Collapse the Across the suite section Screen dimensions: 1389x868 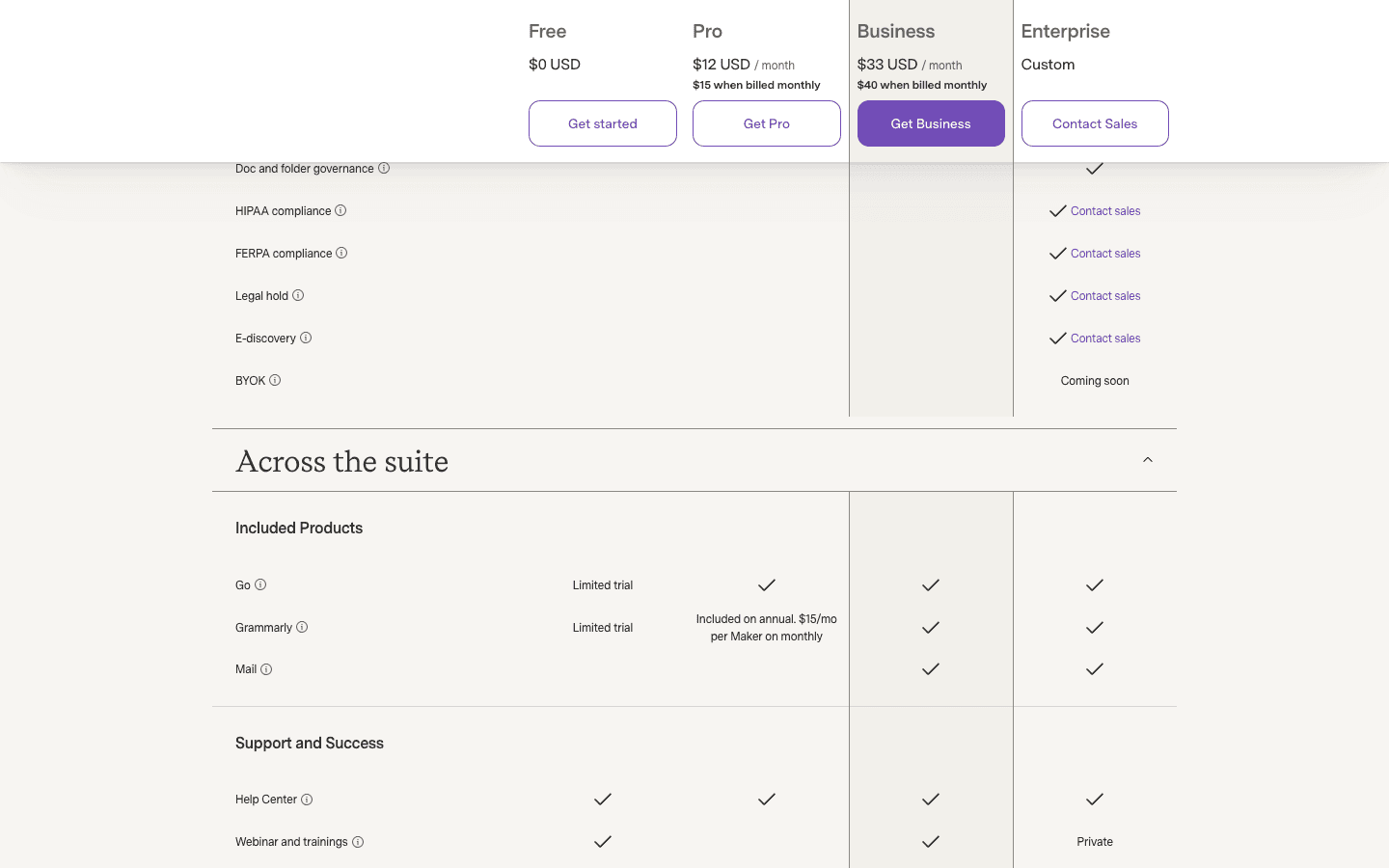(1148, 460)
